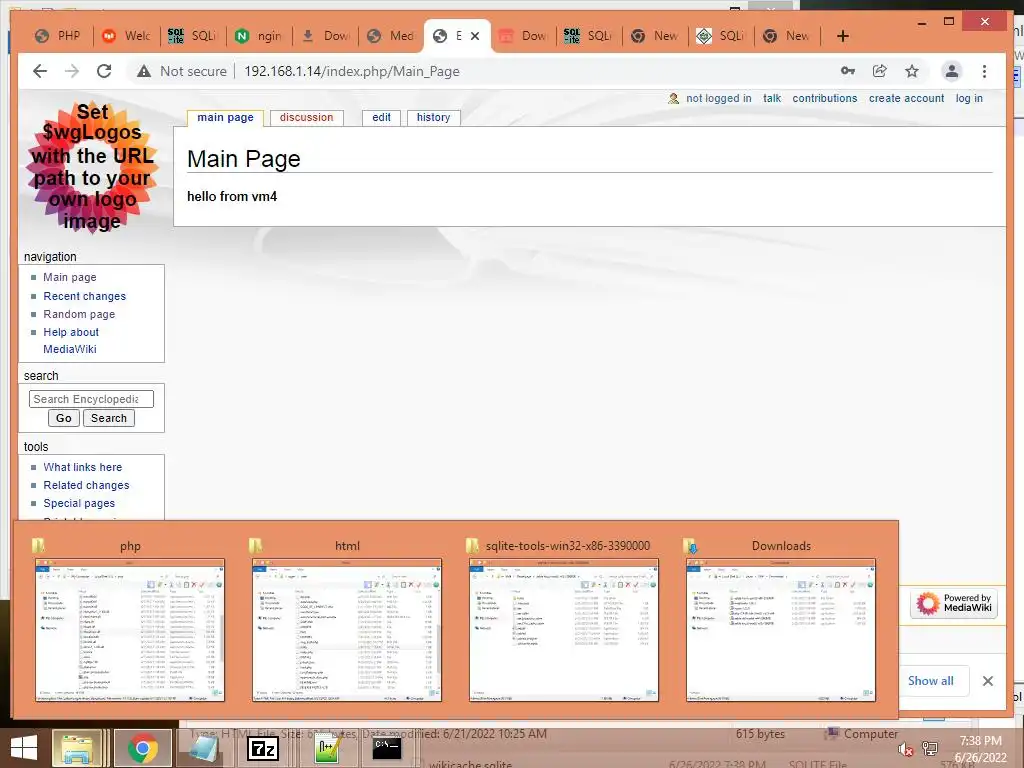Open the saved passwords key icon
The height and width of the screenshot is (768, 1024).
pyautogui.click(x=848, y=71)
